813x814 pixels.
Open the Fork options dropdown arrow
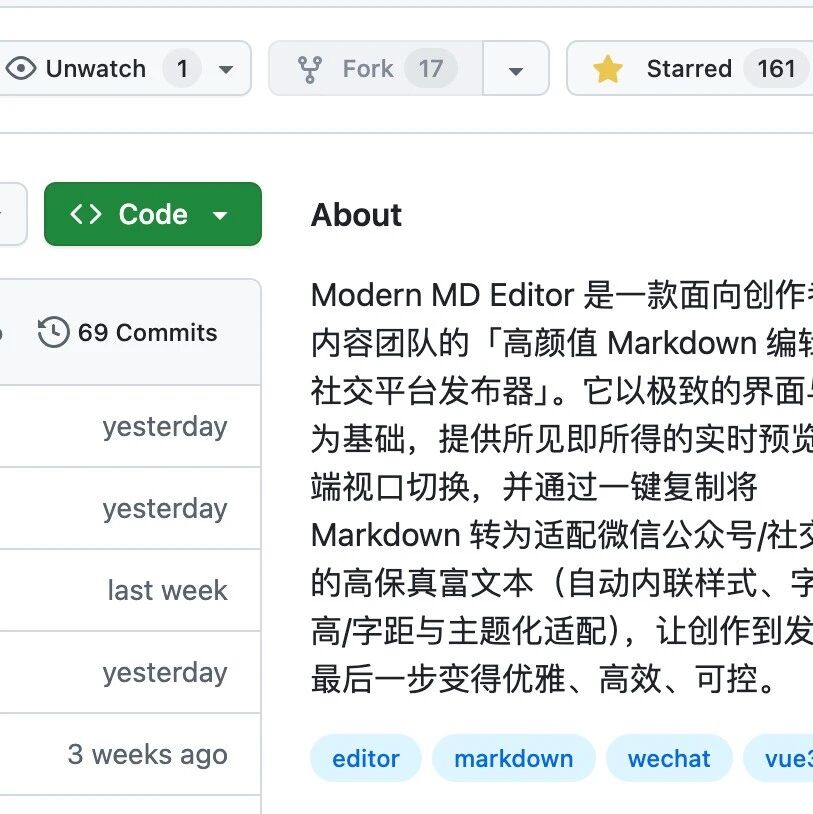tap(515, 68)
